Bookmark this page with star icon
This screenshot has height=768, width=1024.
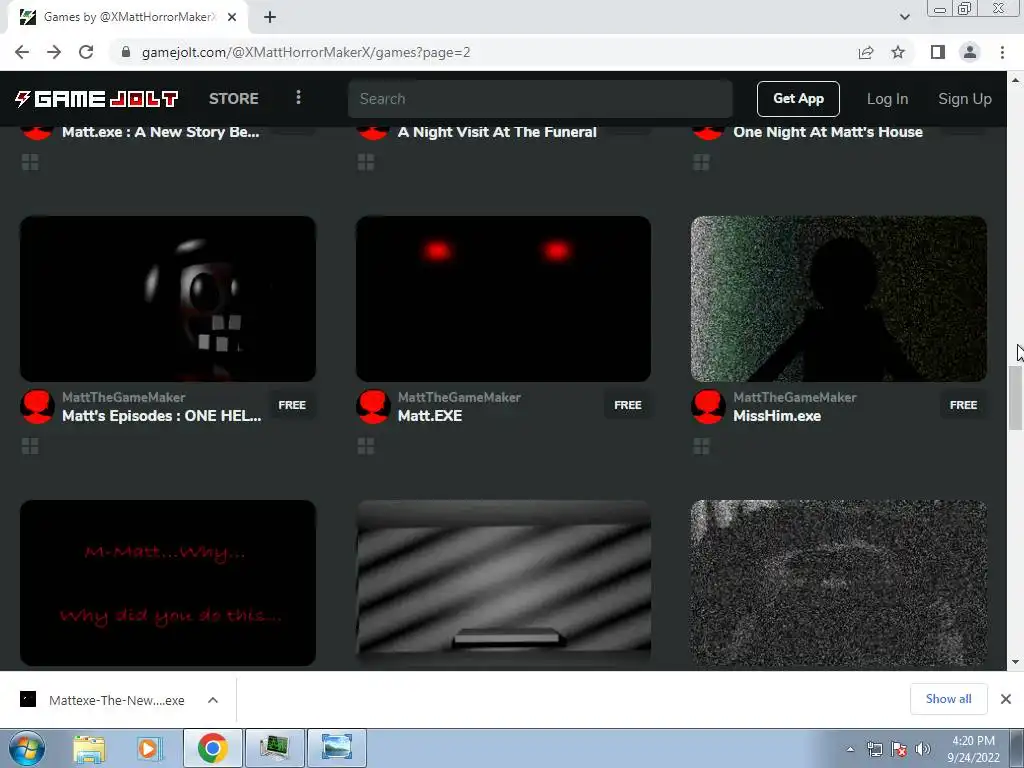tap(898, 52)
